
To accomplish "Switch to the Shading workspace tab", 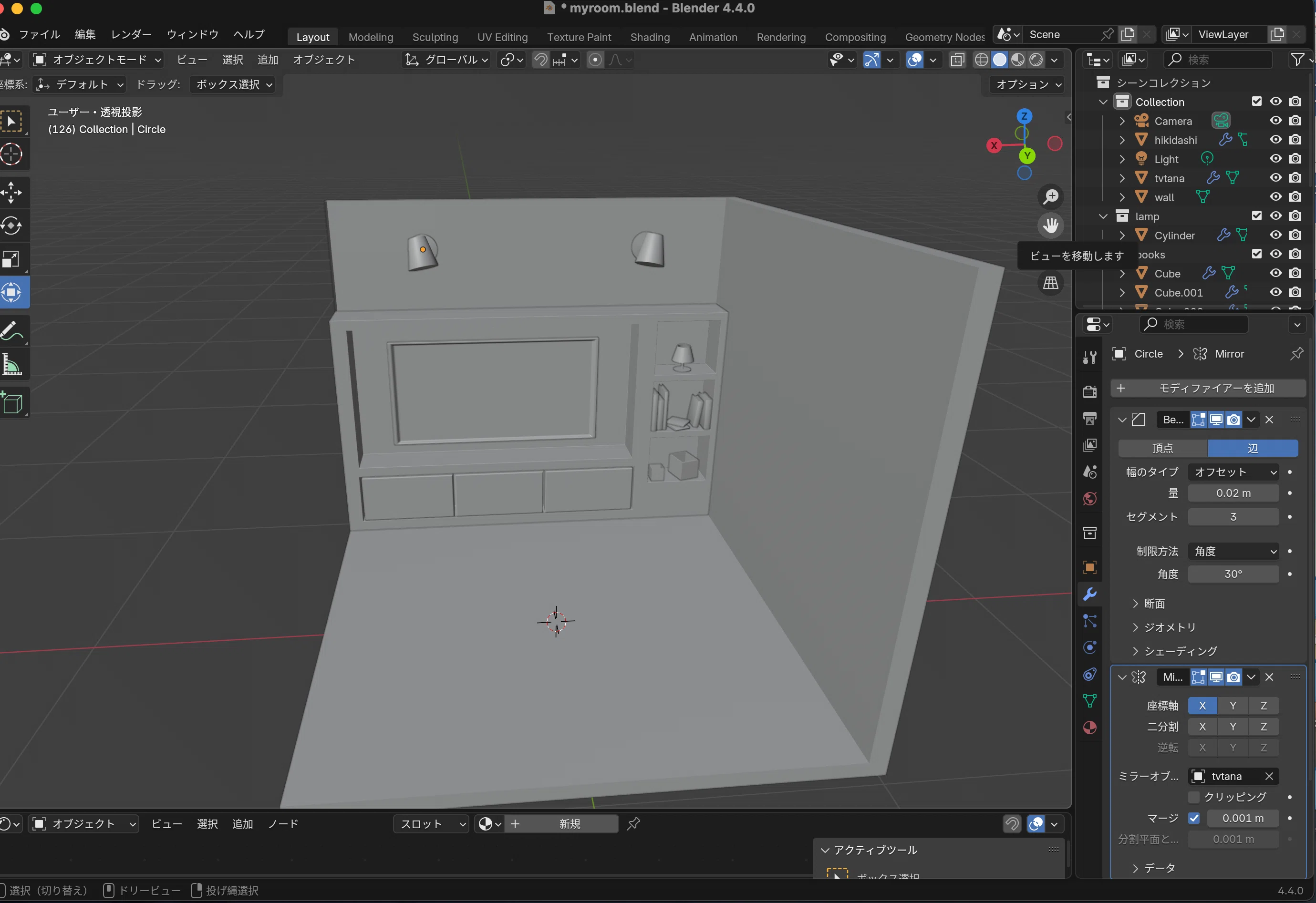I will pyautogui.click(x=650, y=37).
